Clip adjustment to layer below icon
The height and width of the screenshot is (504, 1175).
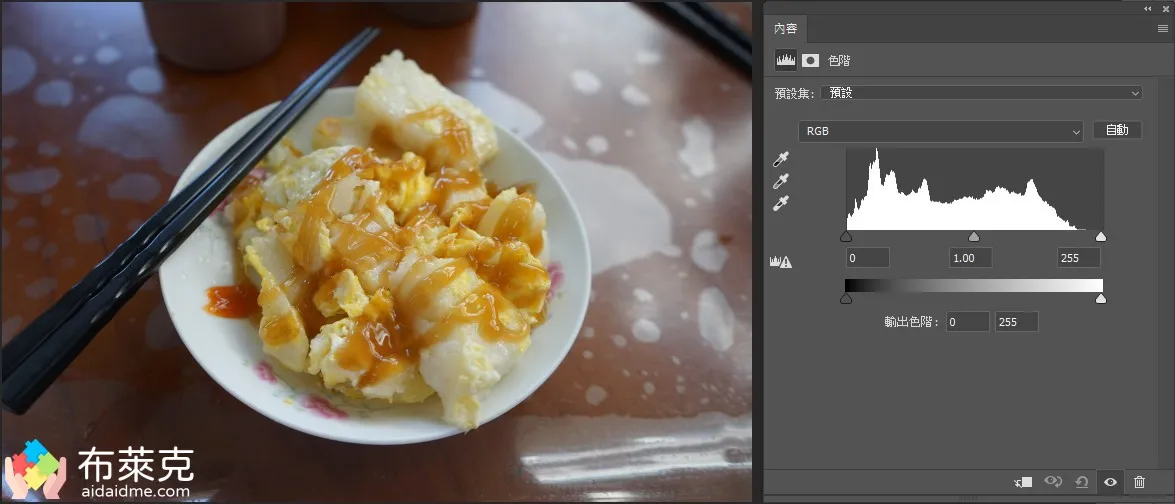click(x=1023, y=482)
